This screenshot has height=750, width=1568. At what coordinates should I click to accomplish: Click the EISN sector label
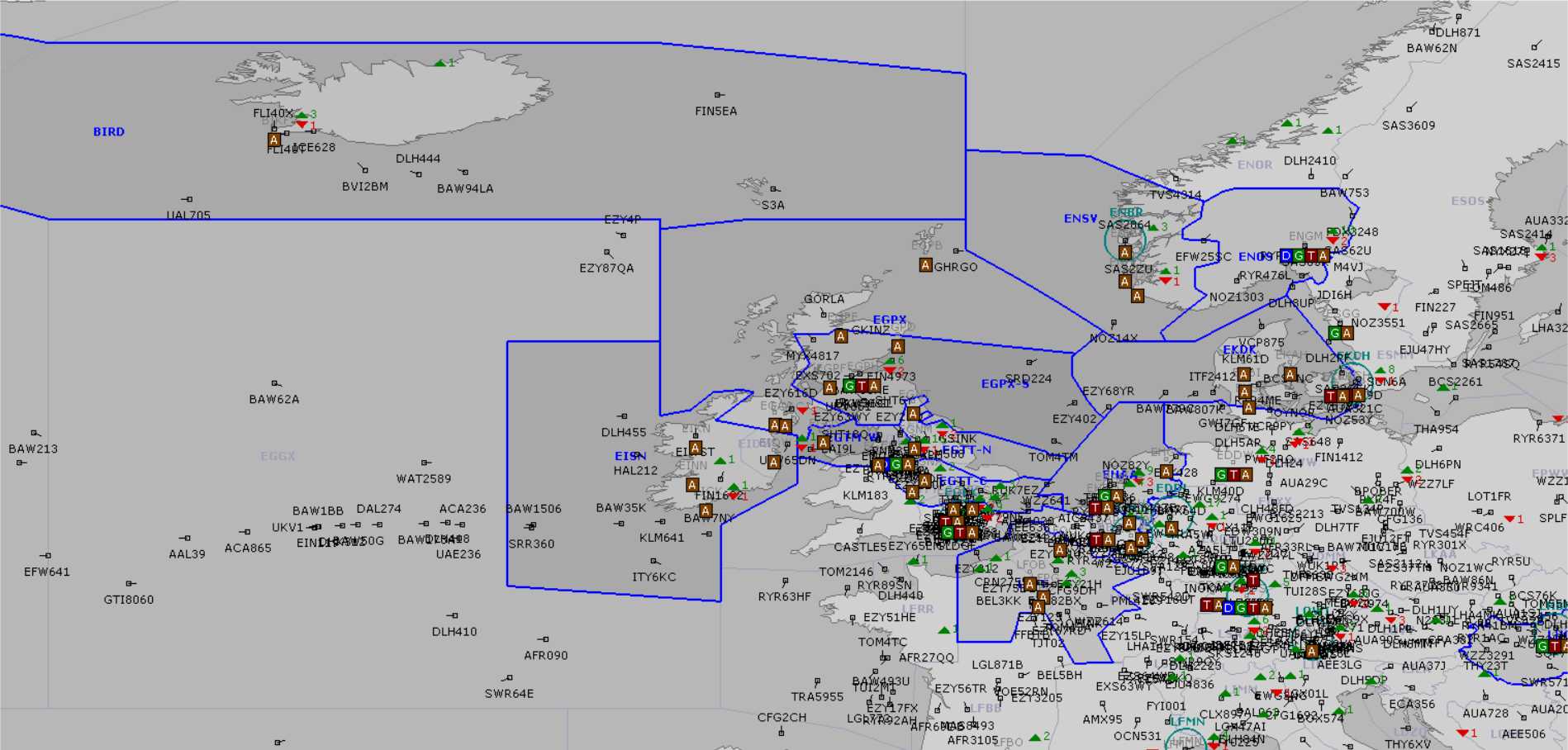click(630, 456)
